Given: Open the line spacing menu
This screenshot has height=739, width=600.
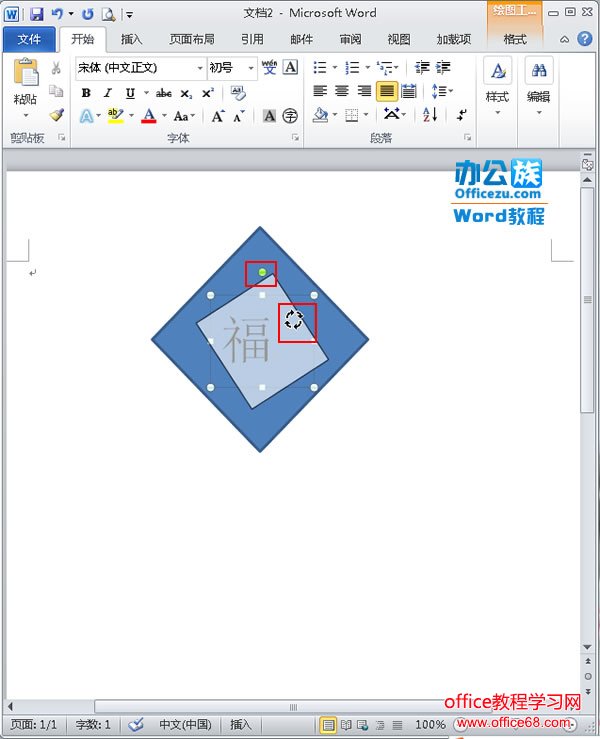Looking at the screenshot, I should tap(442, 90).
